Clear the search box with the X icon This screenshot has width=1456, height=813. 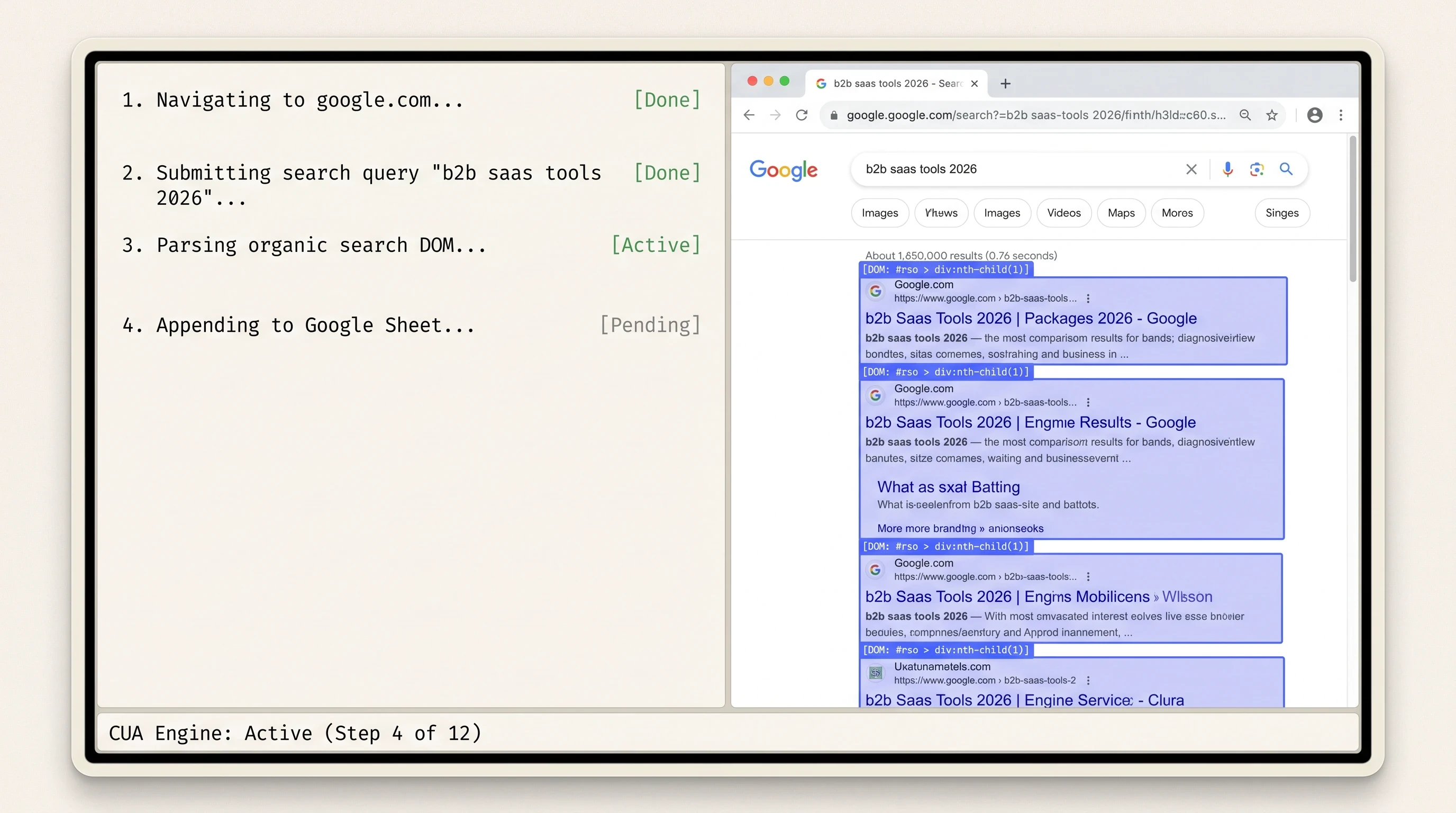pyautogui.click(x=1191, y=169)
